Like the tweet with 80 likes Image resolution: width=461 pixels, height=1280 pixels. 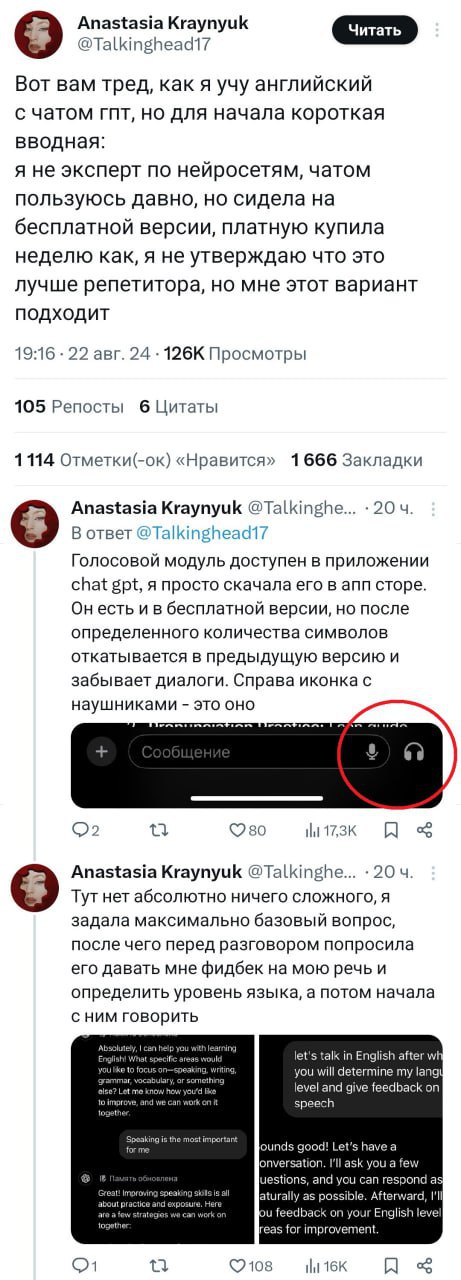tap(247, 829)
